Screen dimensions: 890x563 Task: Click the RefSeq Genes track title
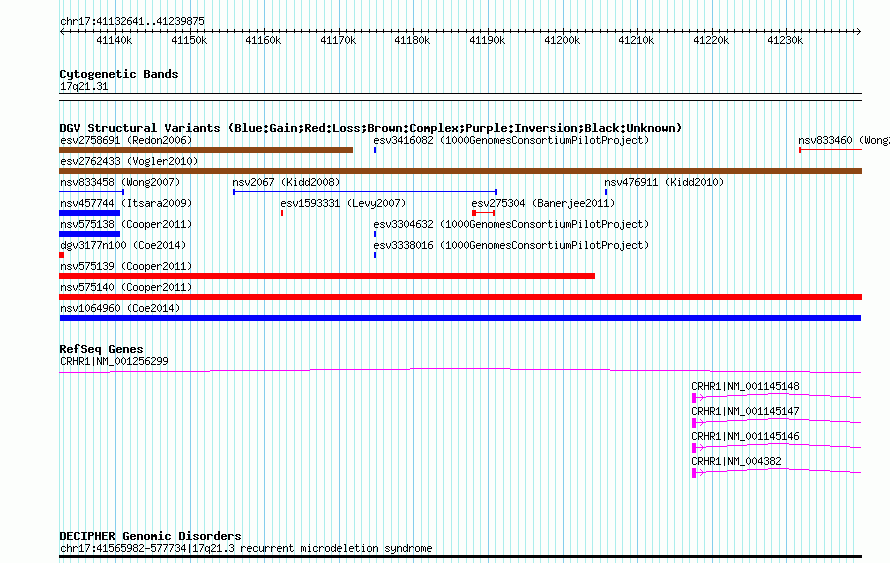point(101,349)
